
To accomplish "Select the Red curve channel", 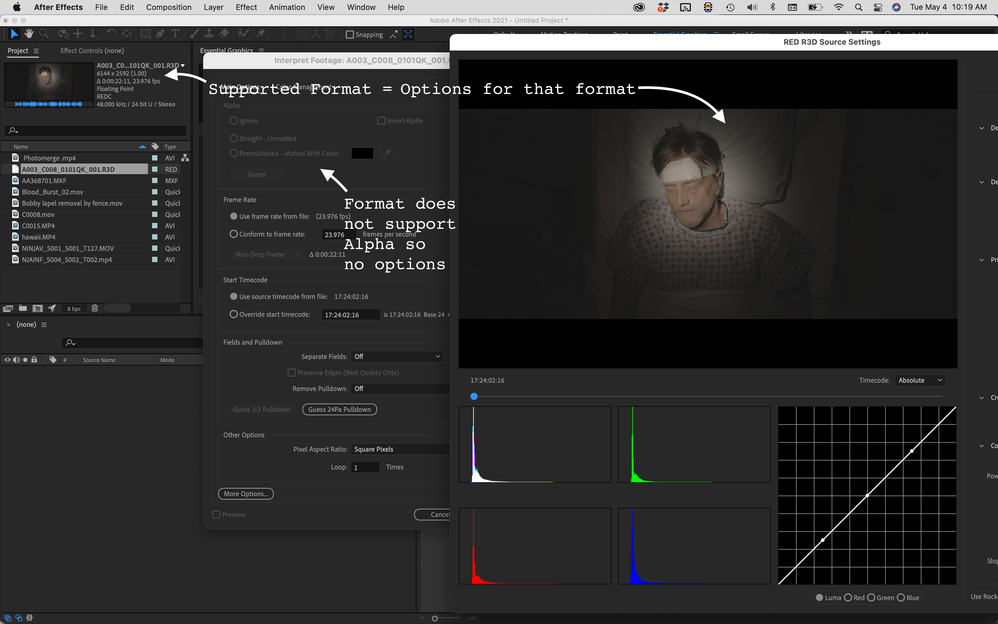I will (x=848, y=597).
